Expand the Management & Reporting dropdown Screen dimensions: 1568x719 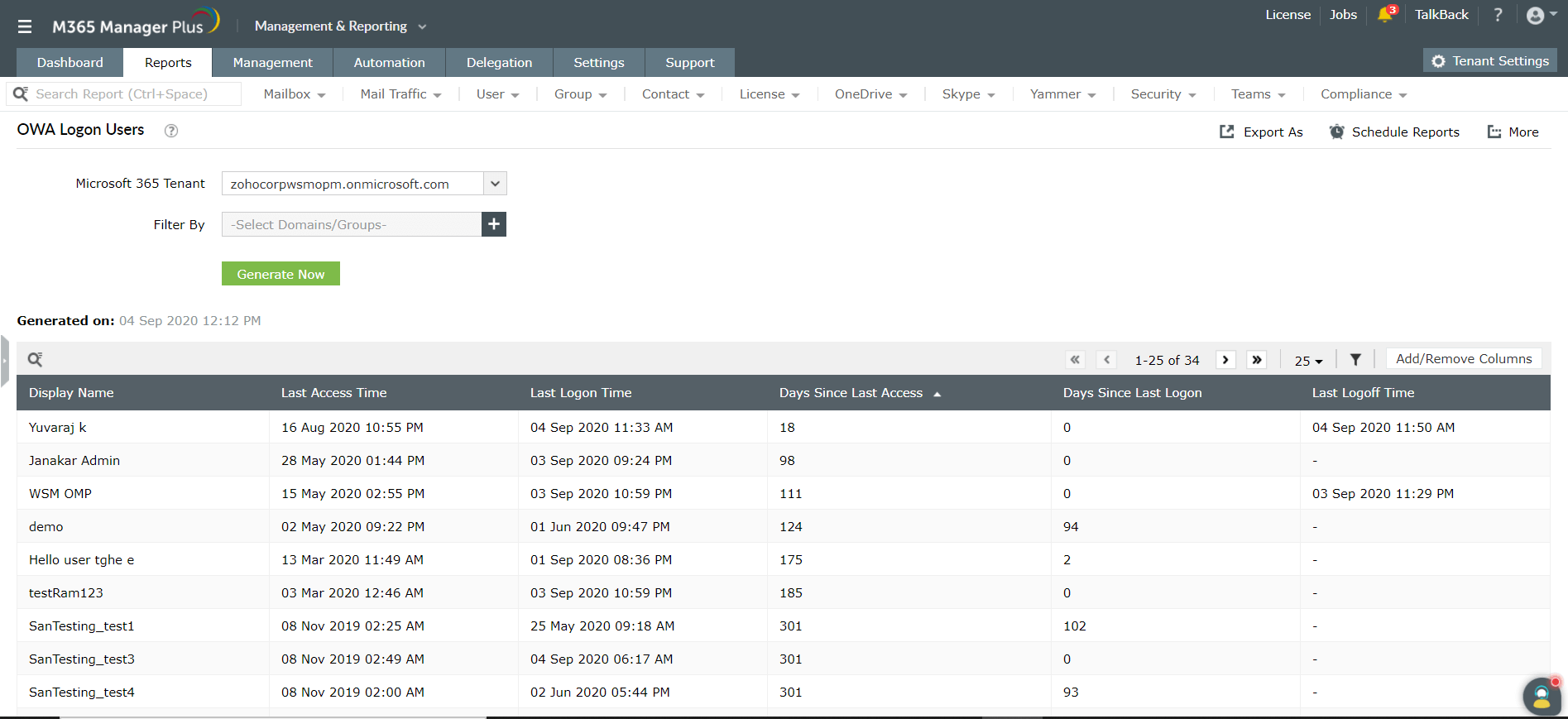[340, 26]
